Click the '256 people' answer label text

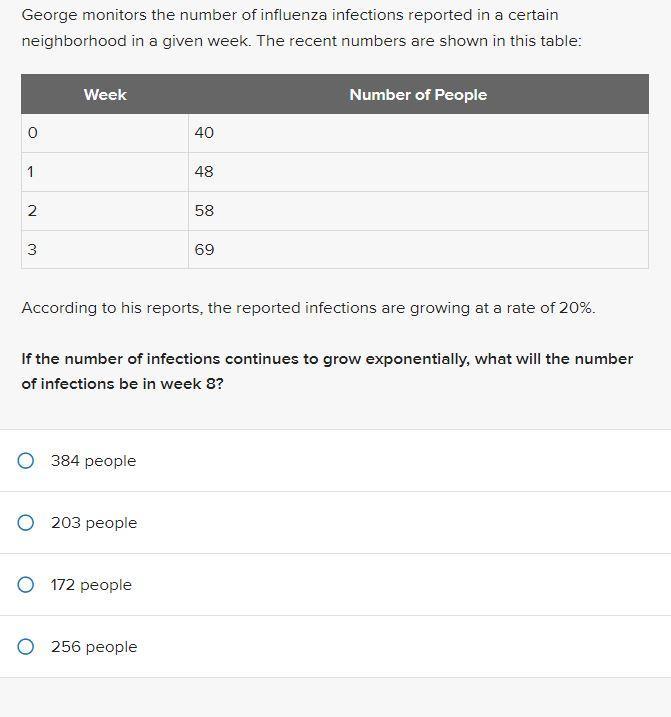94,647
